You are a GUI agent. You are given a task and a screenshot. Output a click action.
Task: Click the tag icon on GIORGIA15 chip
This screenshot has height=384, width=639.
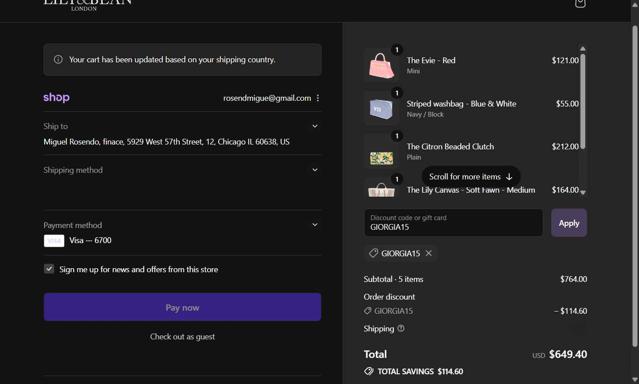pos(373,253)
